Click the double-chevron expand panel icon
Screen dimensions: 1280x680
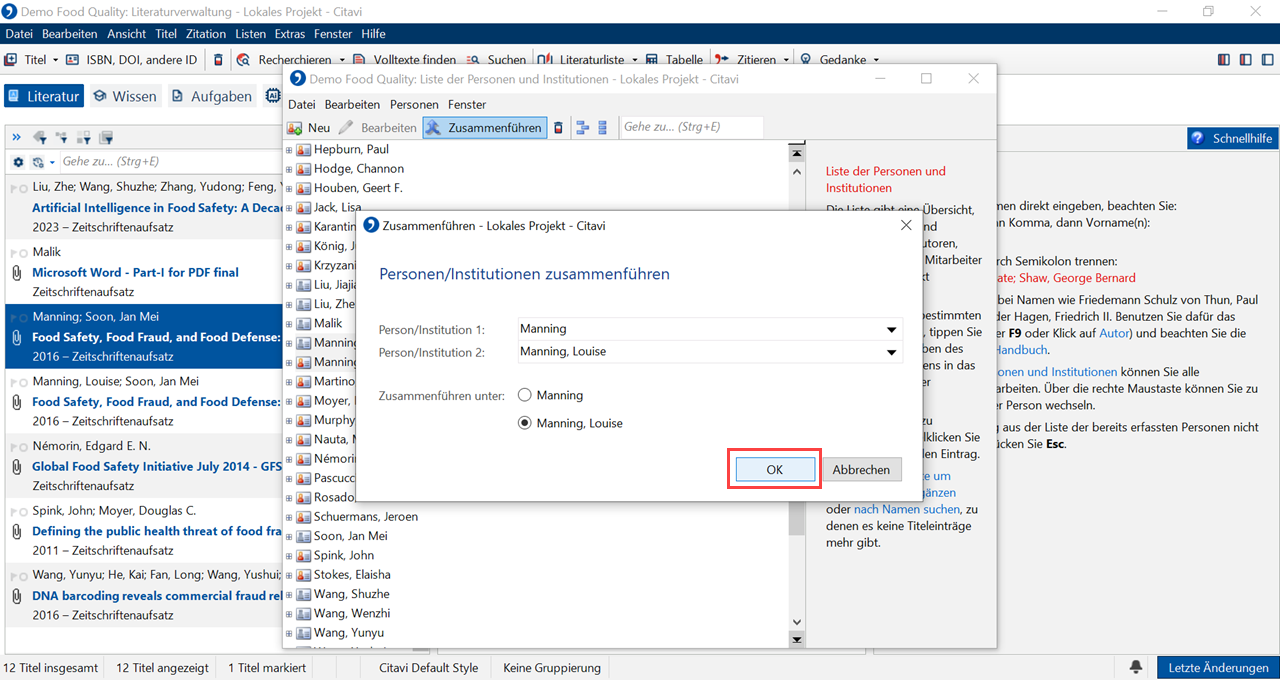click(x=17, y=137)
